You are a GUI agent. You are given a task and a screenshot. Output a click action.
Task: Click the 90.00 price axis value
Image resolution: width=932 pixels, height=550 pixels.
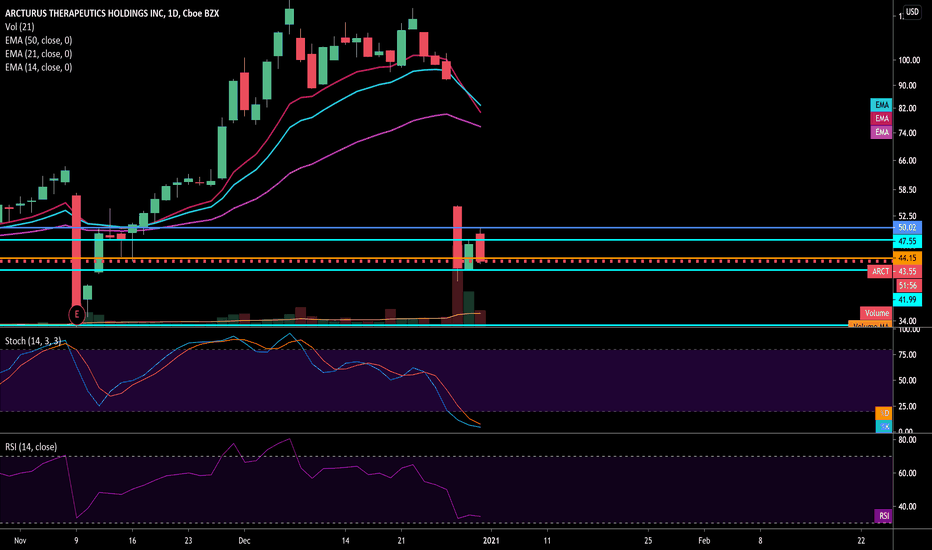907,85
